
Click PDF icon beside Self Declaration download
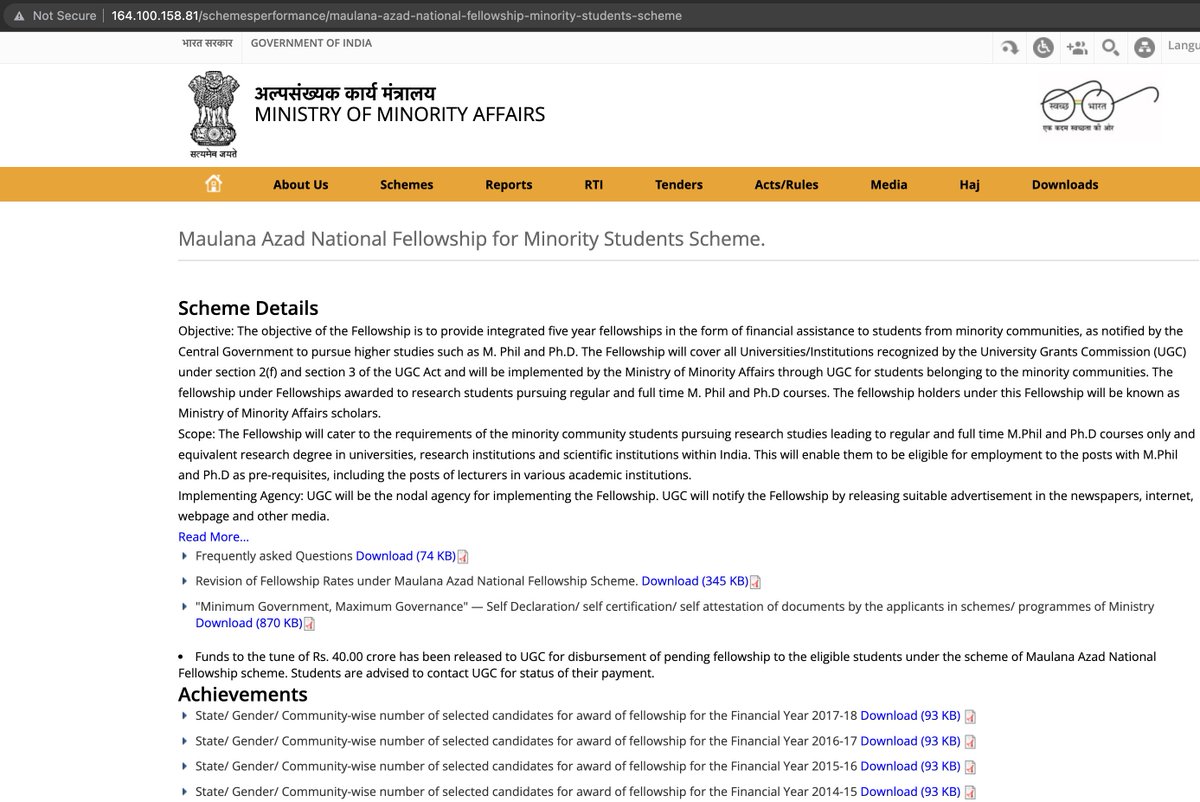[309, 624]
